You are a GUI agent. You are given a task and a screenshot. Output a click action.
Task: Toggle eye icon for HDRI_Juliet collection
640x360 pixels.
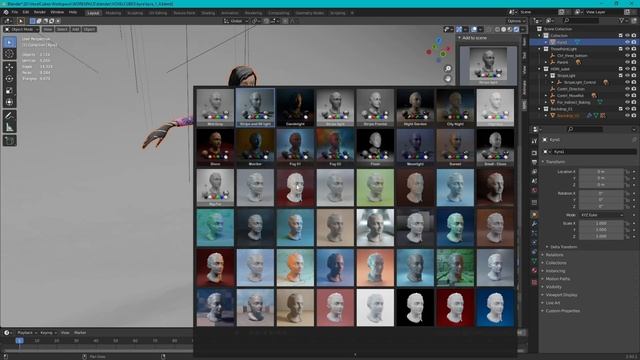(627, 69)
